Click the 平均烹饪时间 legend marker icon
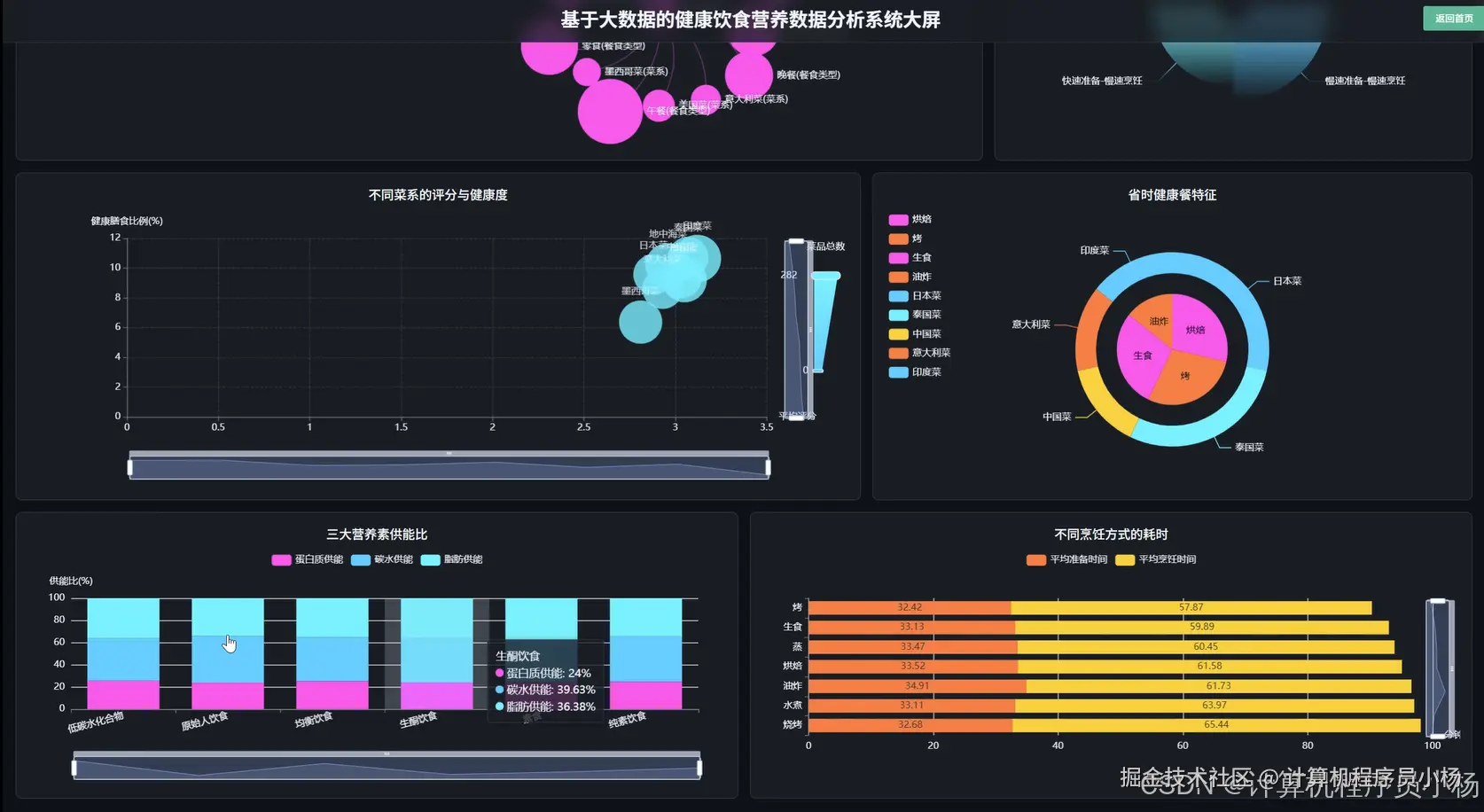This screenshot has width=1484, height=812. pos(1126,559)
